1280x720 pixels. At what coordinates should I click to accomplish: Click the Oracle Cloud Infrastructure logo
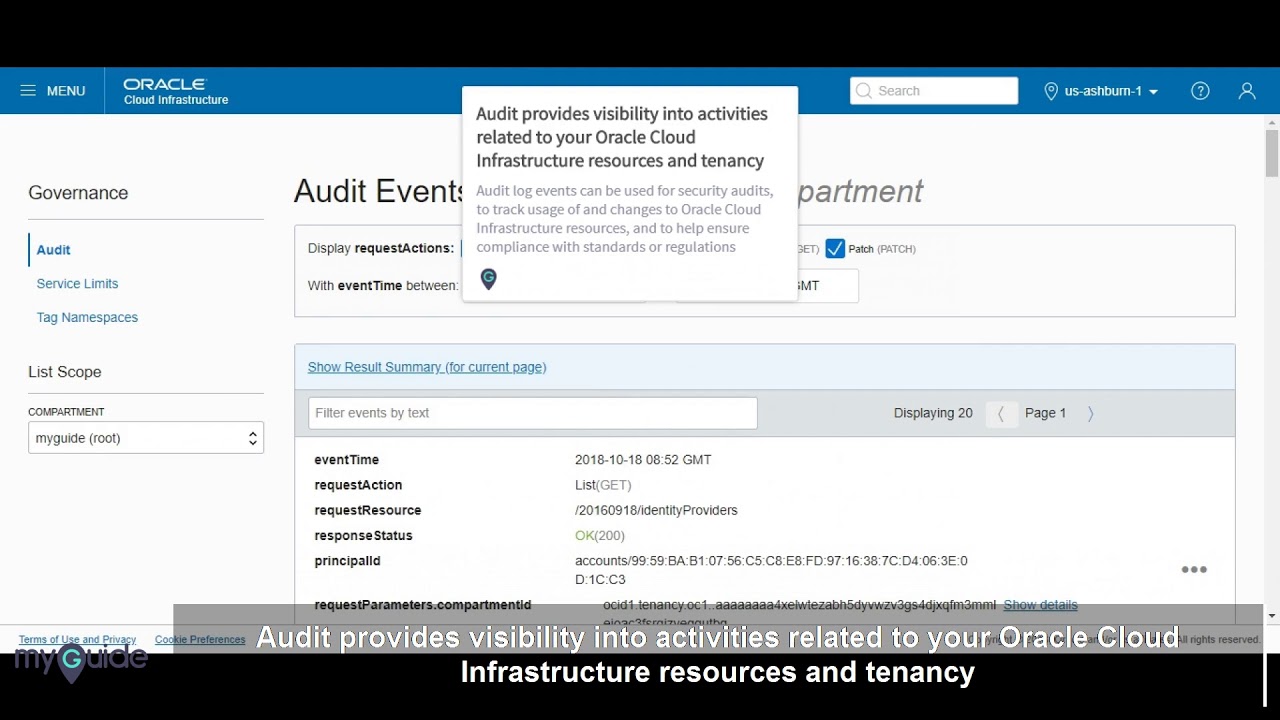pyautogui.click(x=176, y=91)
